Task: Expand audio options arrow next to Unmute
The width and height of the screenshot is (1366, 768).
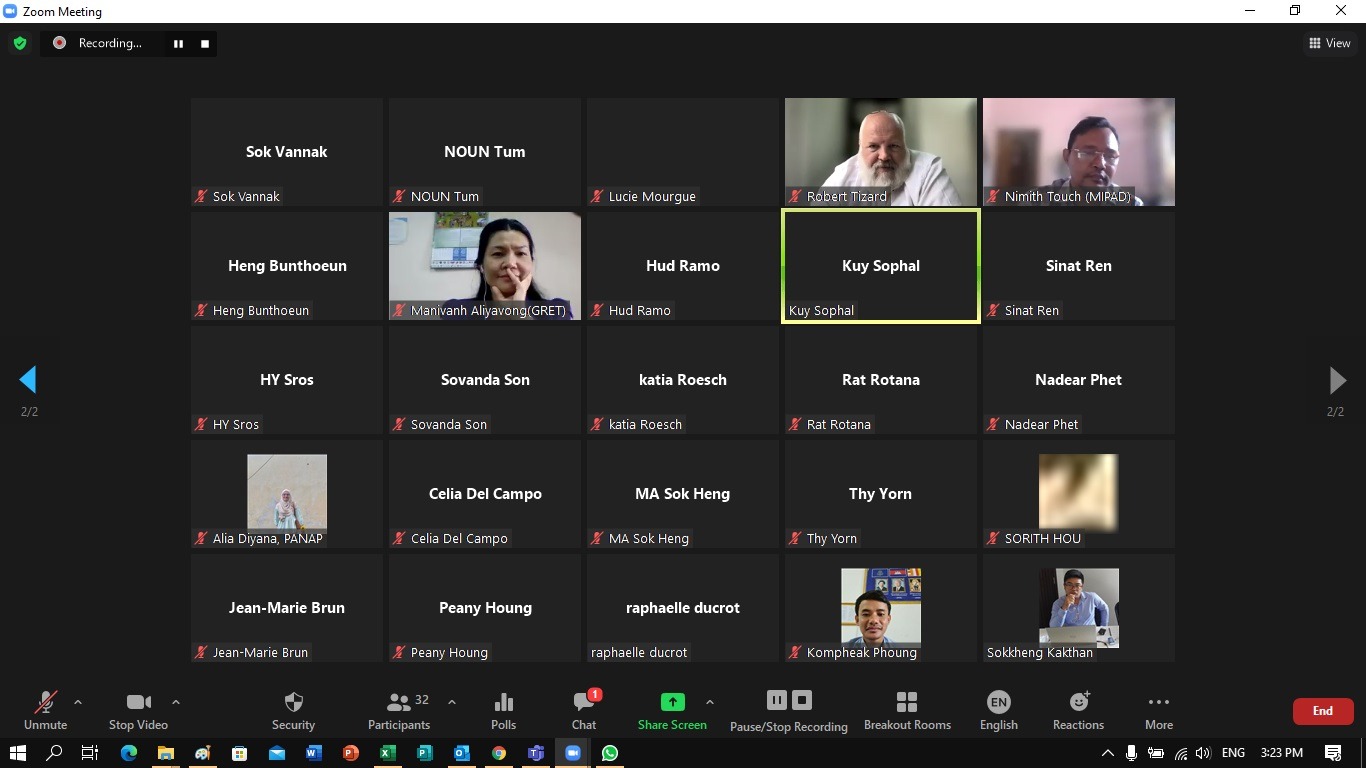Action: click(x=78, y=702)
